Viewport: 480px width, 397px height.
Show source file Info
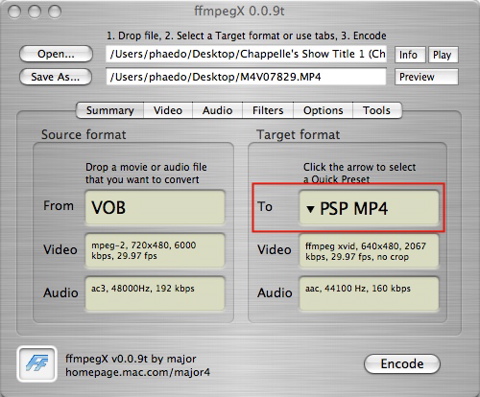(x=410, y=55)
